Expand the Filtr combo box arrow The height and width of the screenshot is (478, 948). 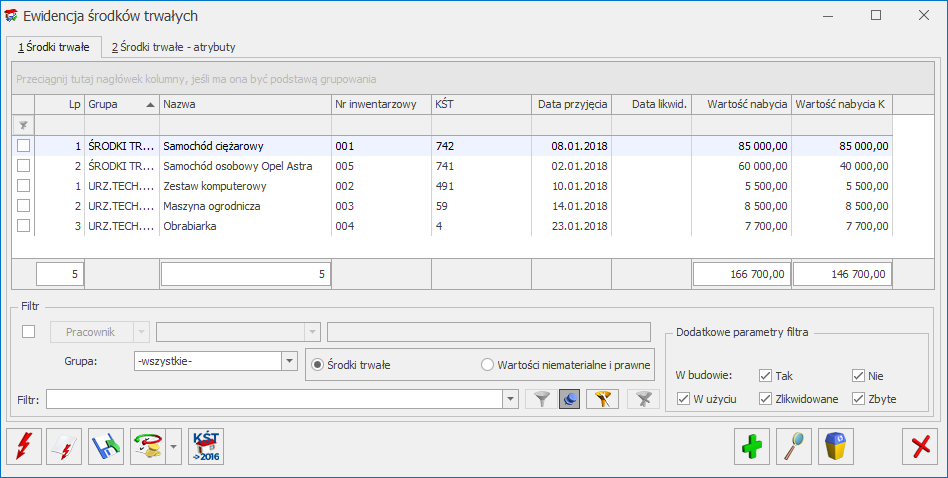(x=511, y=399)
